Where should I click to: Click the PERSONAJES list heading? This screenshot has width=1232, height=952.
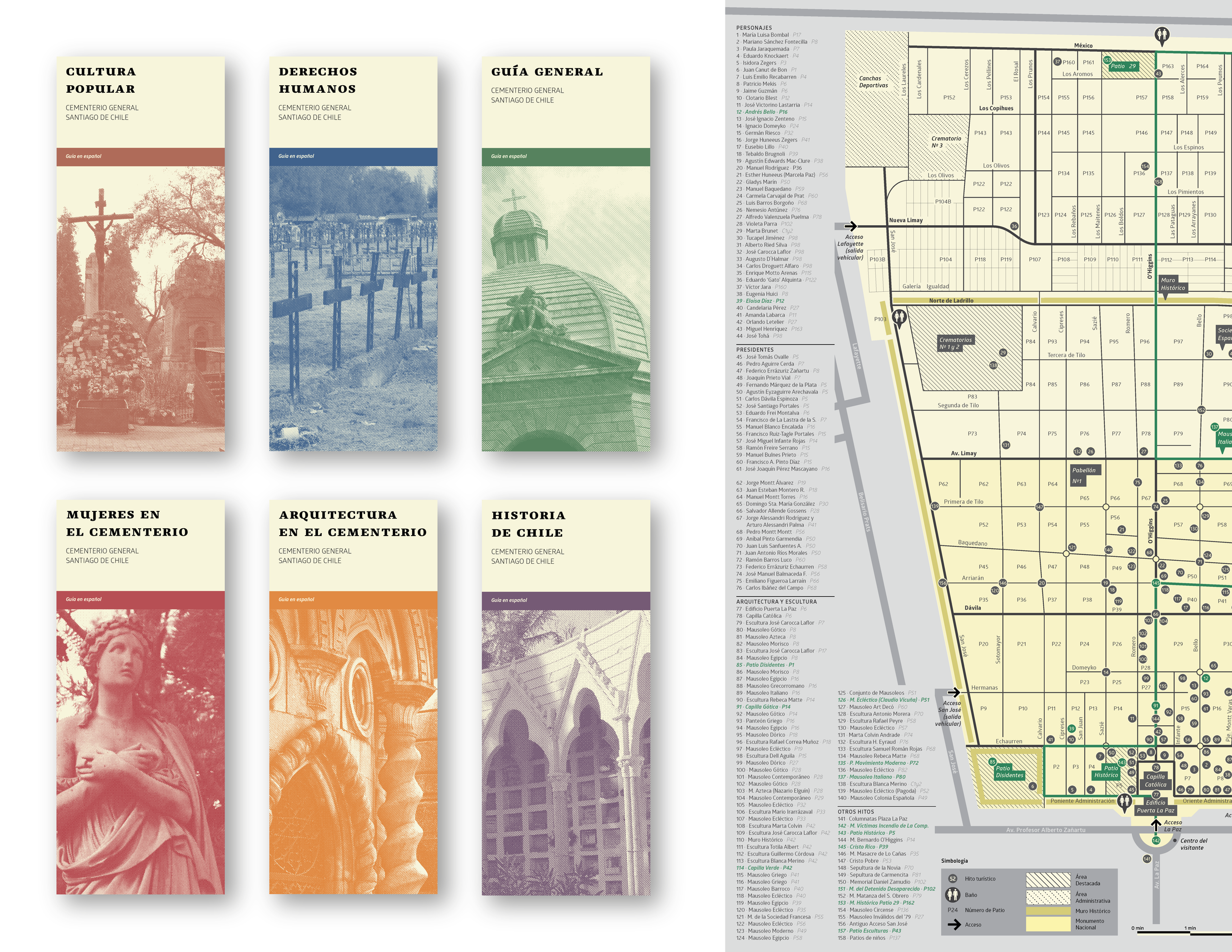(x=754, y=28)
